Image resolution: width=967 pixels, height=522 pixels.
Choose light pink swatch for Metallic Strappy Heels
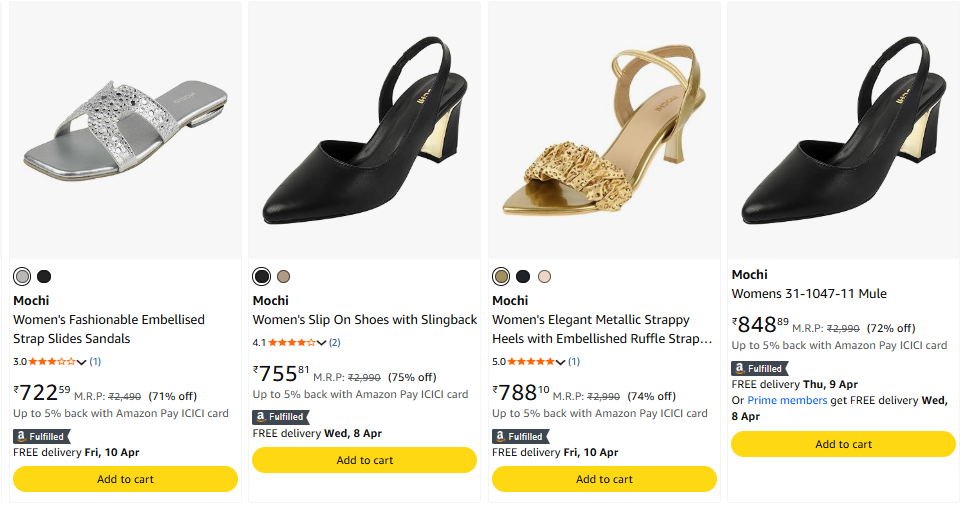coord(544,277)
